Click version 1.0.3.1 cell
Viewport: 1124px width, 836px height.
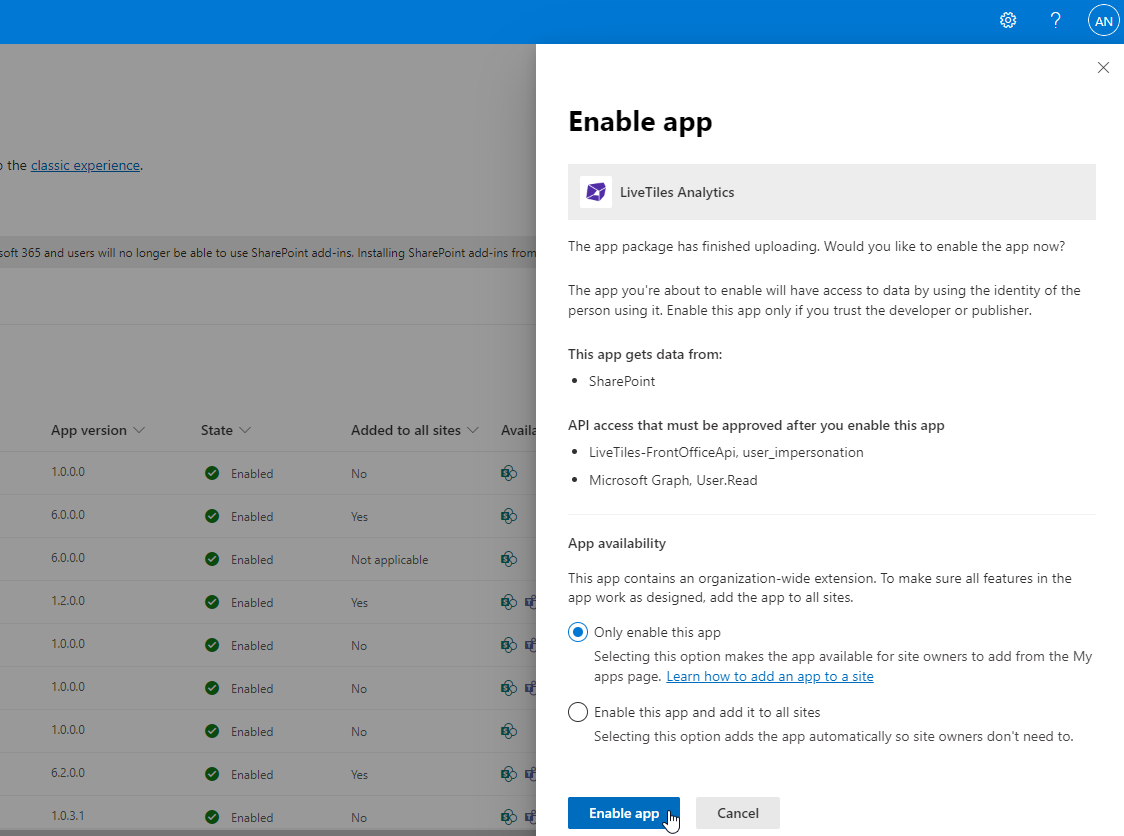coord(67,816)
